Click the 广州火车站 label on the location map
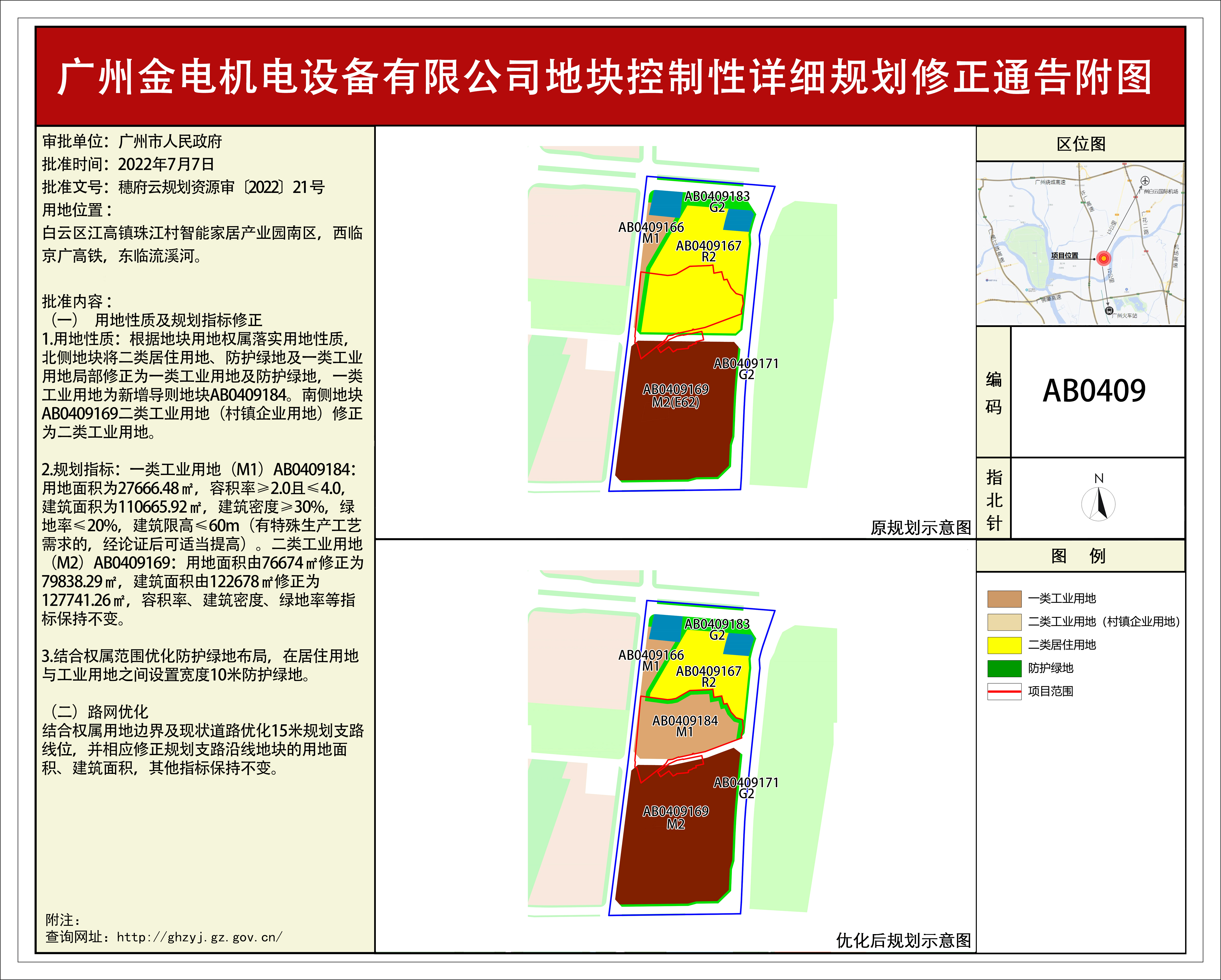The image size is (1221, 980). click(1125, 316)
